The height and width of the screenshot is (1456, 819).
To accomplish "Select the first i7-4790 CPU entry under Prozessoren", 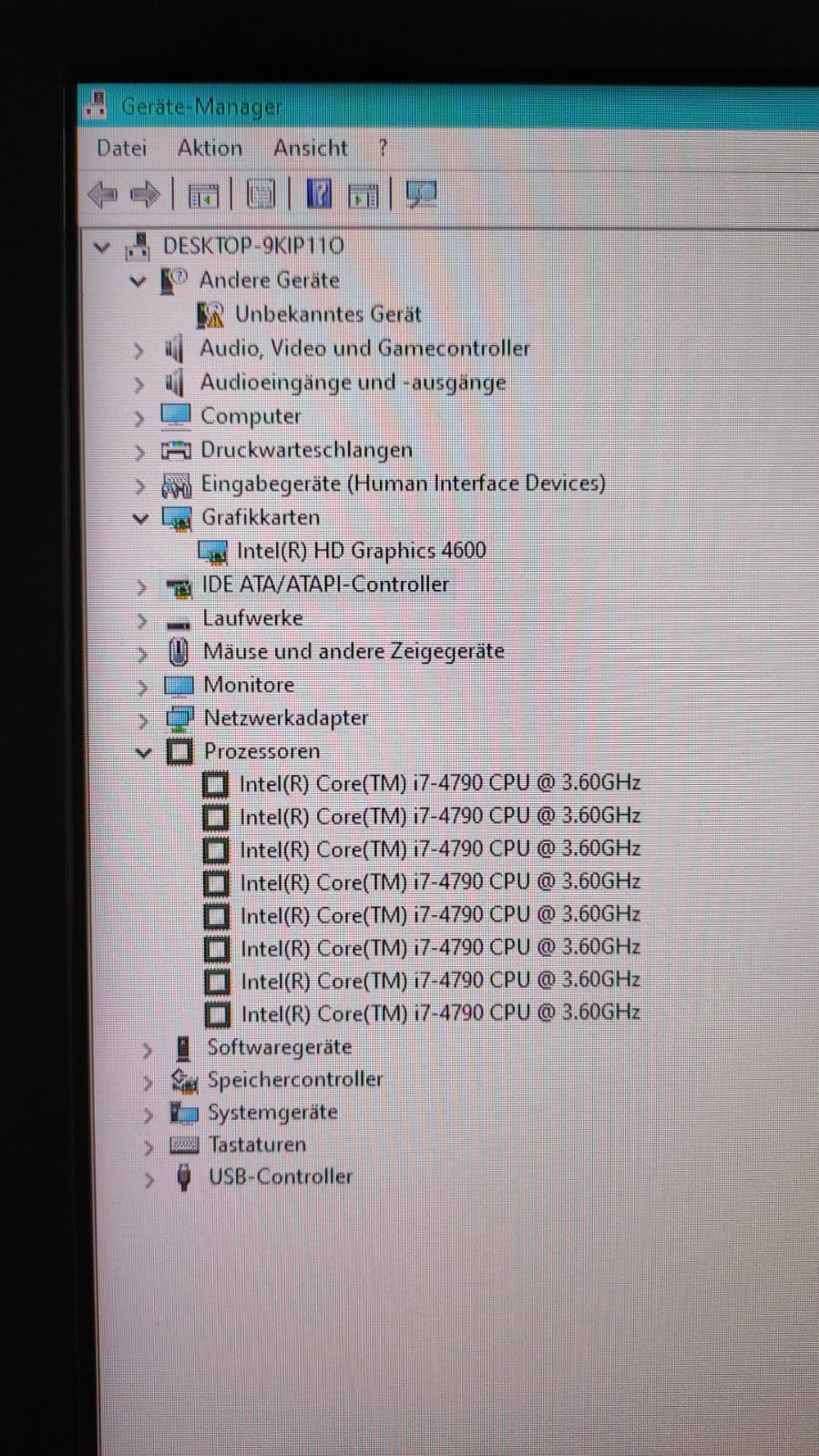I will click(440, 783).
